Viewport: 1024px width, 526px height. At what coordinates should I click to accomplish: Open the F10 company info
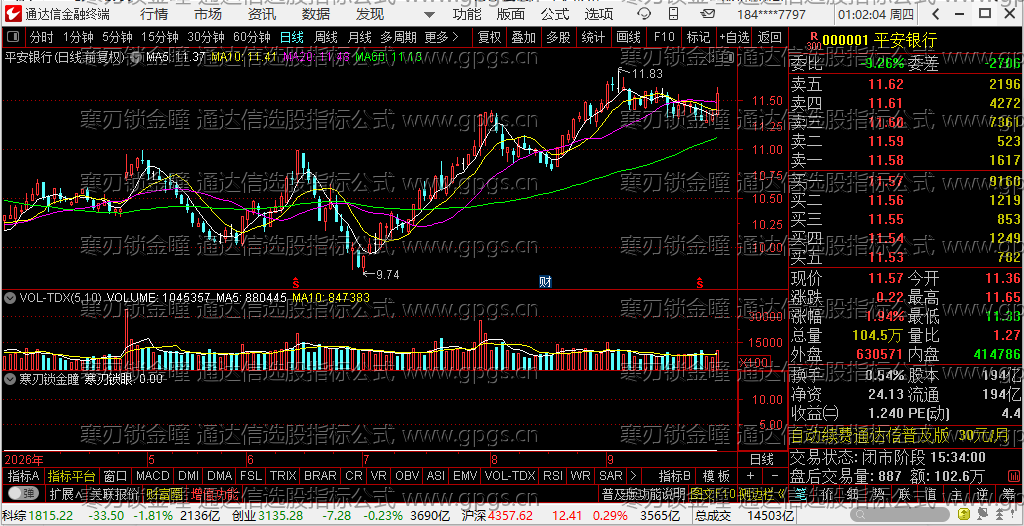[x=664, y=37]
